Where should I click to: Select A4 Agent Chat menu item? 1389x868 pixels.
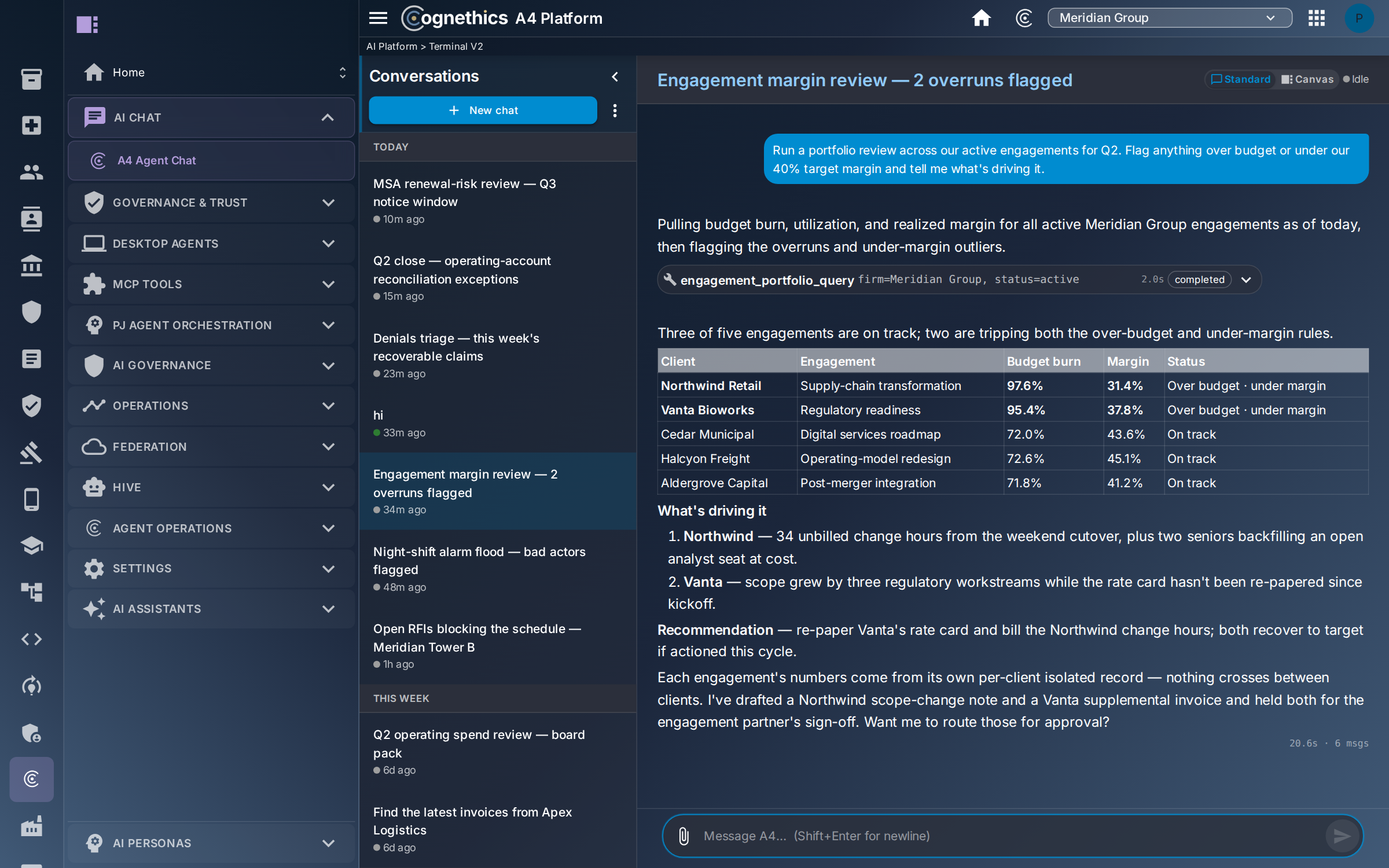pyautogui.click(x=211, y=160)
